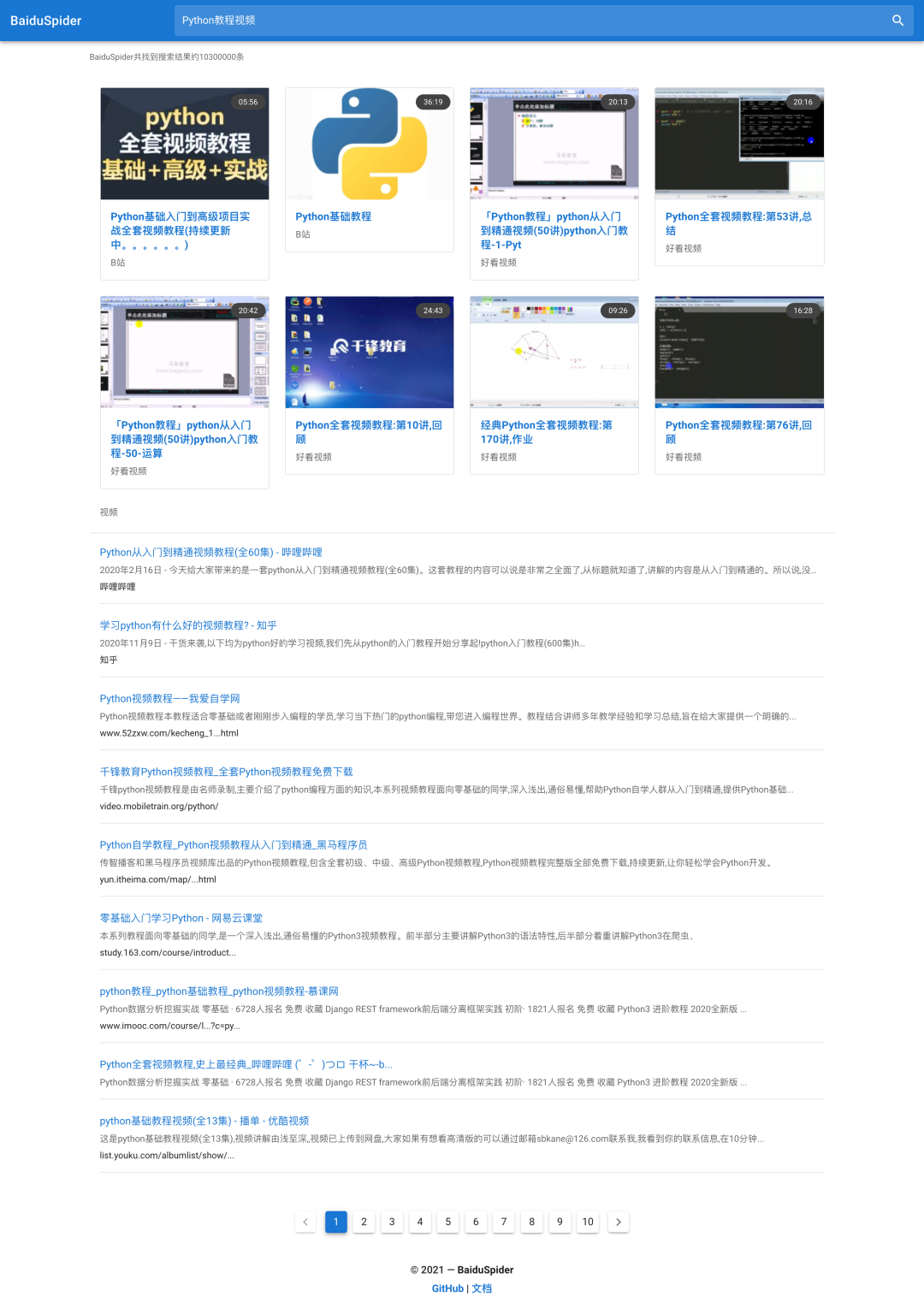Go to page 5
This screenshot has height=1308, width=924.
[x=448, y=1222]
